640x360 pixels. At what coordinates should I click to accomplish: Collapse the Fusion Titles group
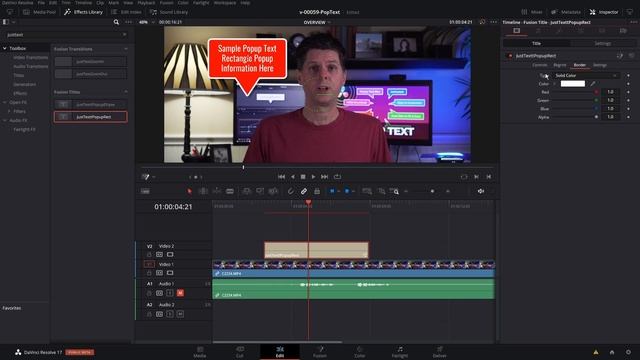coord(126,92)
